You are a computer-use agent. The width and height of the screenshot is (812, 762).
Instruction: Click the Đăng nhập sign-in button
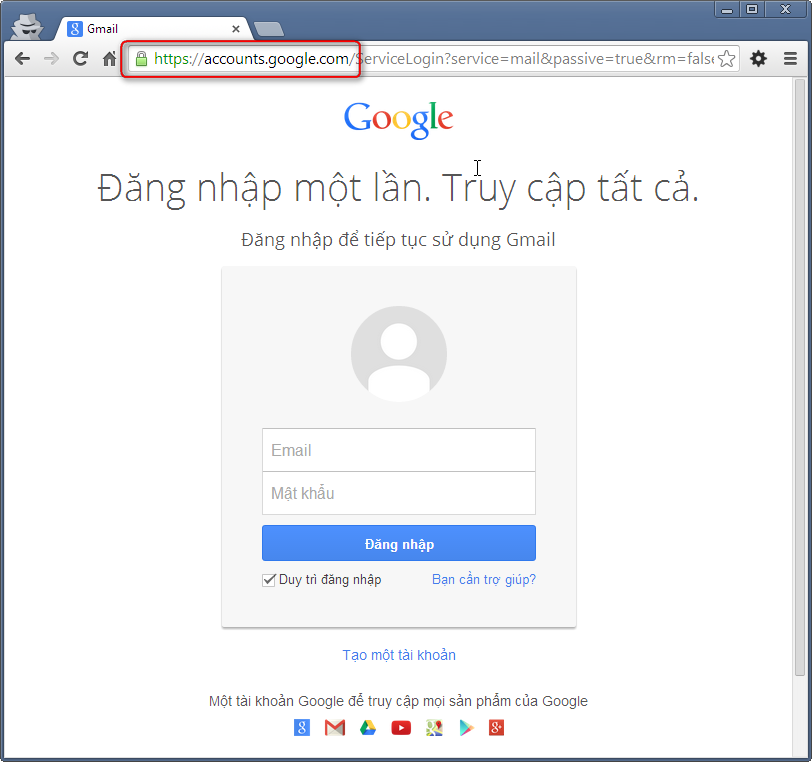pyautogui.click(x=399, y=543)
